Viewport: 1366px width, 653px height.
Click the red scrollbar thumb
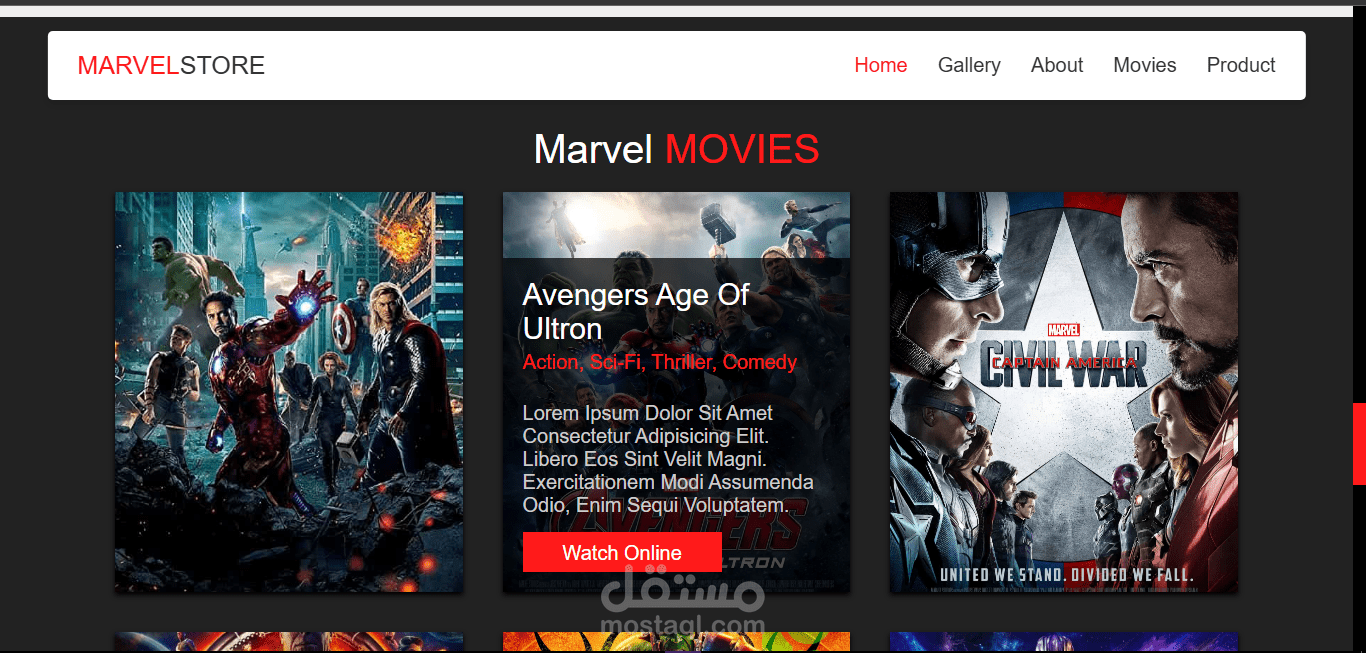pos(1359,444)
